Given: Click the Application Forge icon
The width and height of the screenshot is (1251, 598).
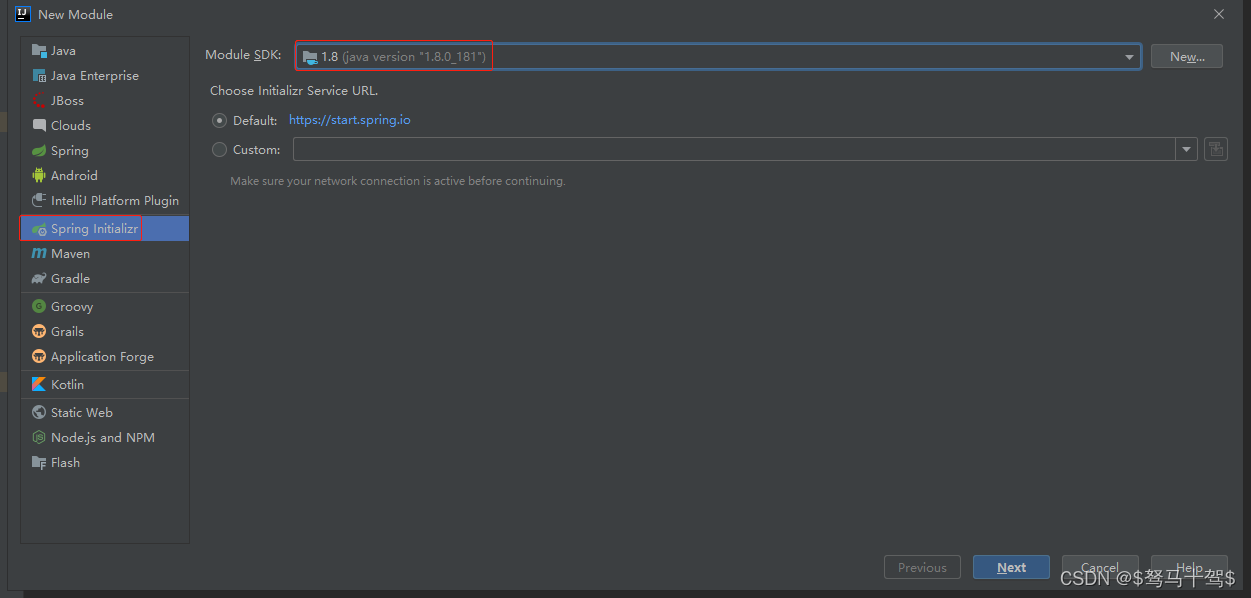Looking at the screenshot, I should [39, 356].
